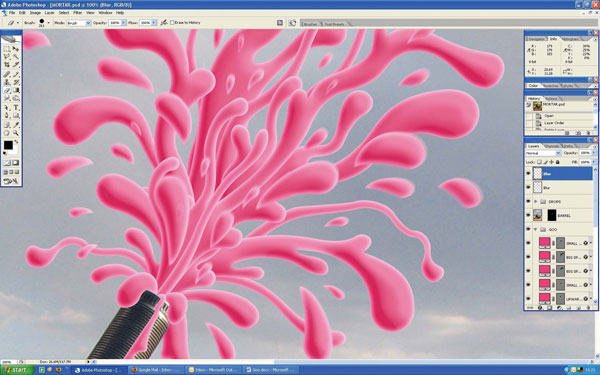This screenshot has height=375, width=600.
Task: Open the Layers panel Opacity arrow
Action: 592,153
